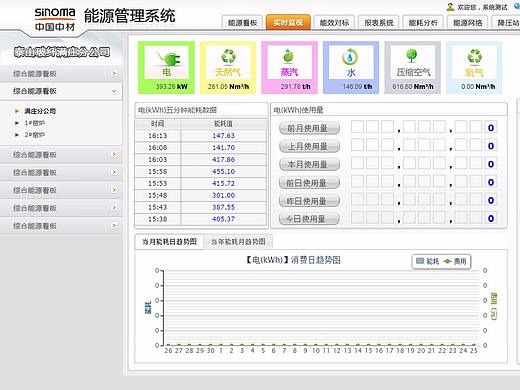This screenshot has height=390, width=520.
Task: Click the sinoma 中国中材 logo
Action: [55, 19]
